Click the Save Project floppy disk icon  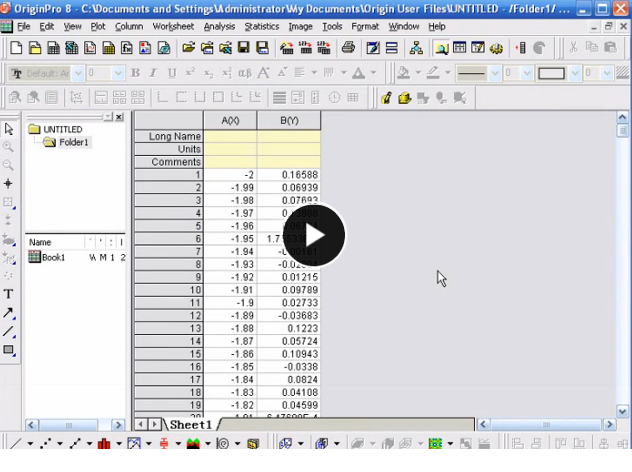tap(244, 48)
